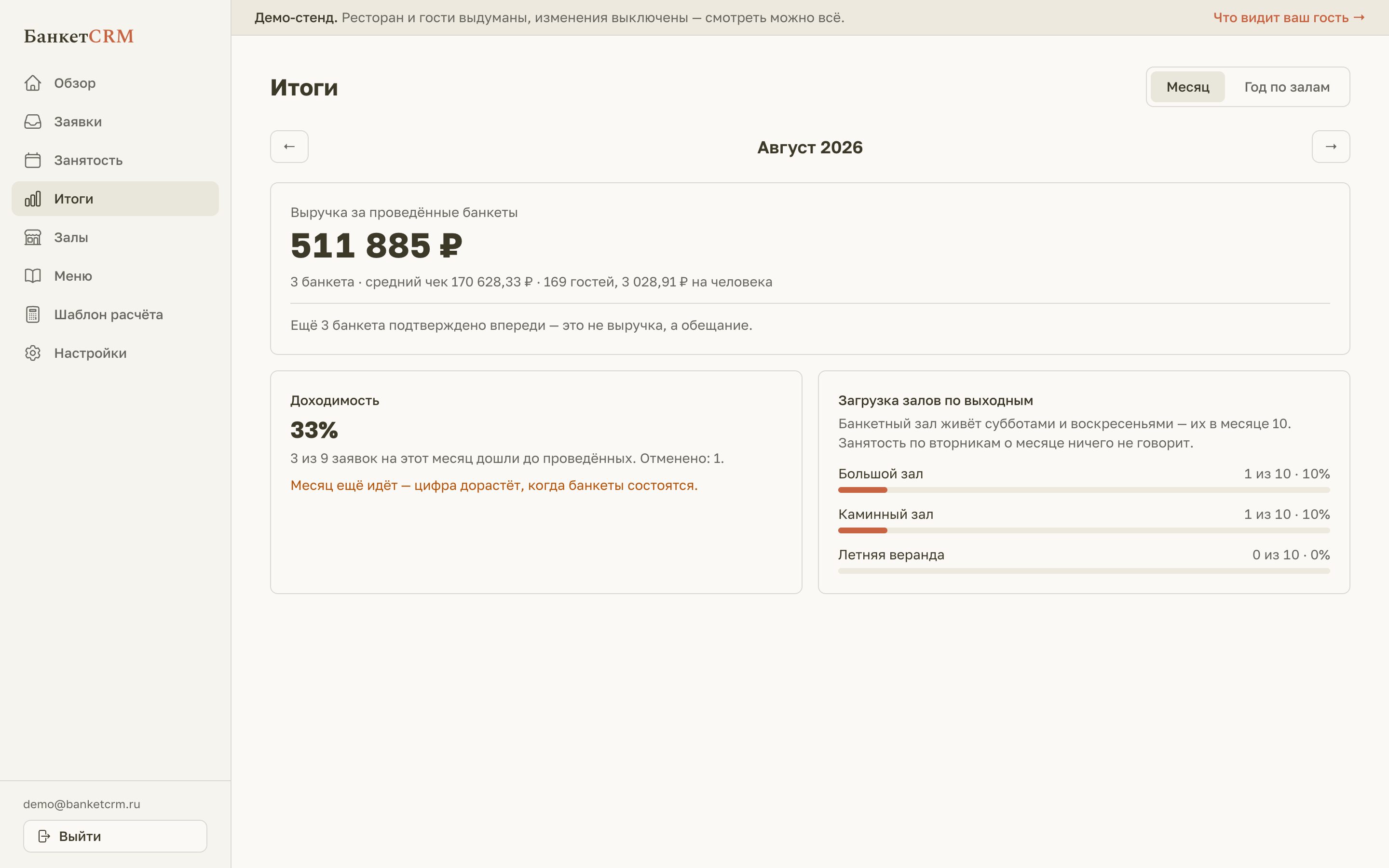This screenshot has width=1389, height=868.
Task: Click the calendar icon beside Занятость
Action: coord(33,160)
